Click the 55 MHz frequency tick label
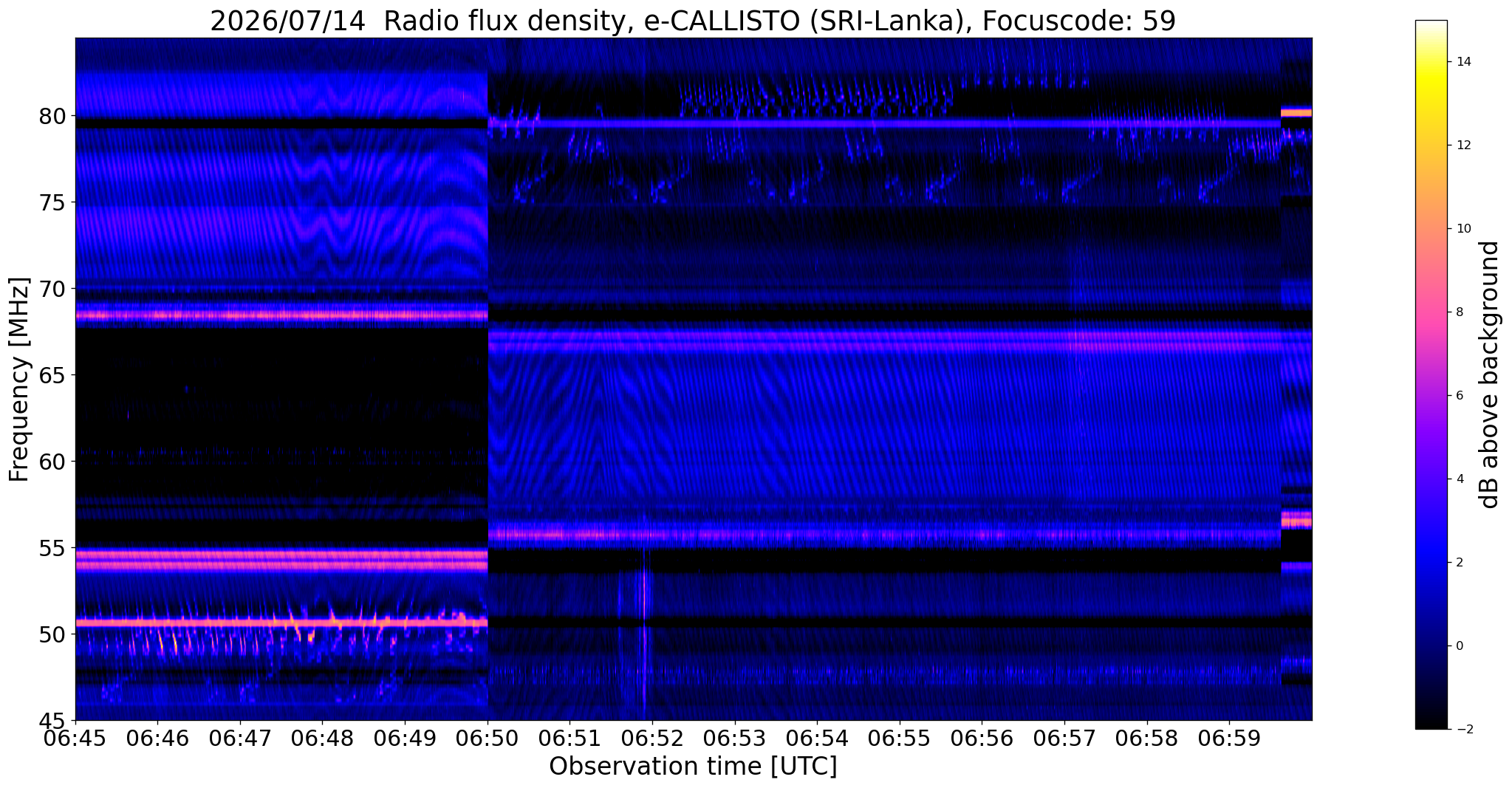 [52, 548]
